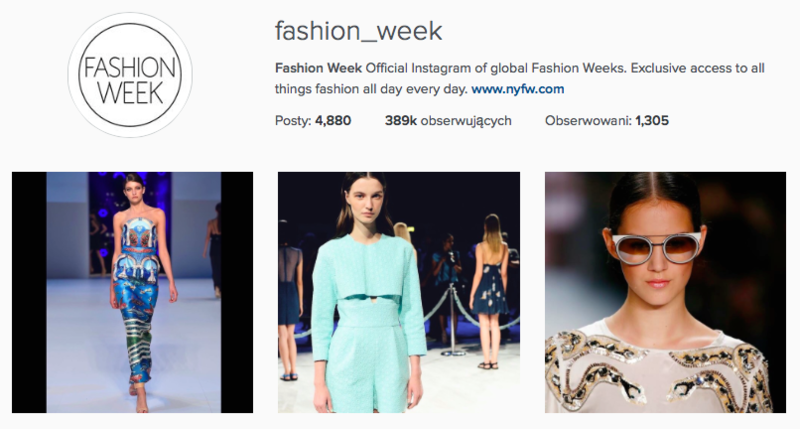Click the 1,305 following number
The image size is (800, 429).
coord(652,120)
